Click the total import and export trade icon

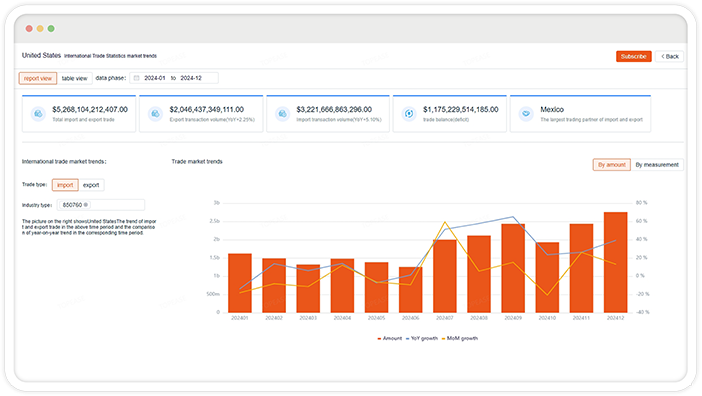coord(38,114)
